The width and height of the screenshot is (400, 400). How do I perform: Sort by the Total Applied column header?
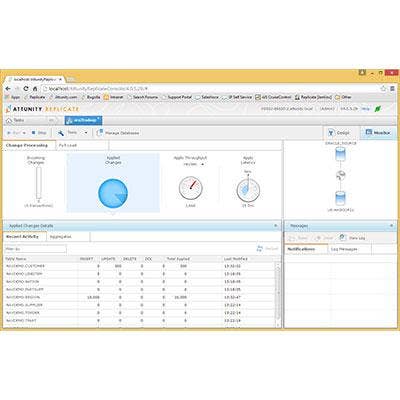[178, 259]
